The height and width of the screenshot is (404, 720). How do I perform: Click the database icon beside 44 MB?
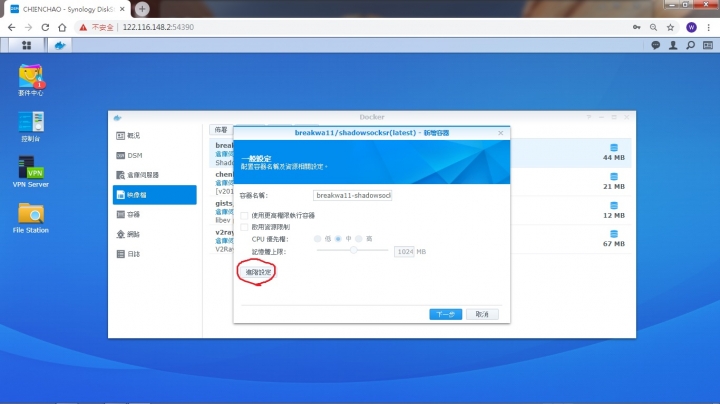point(614,147)
